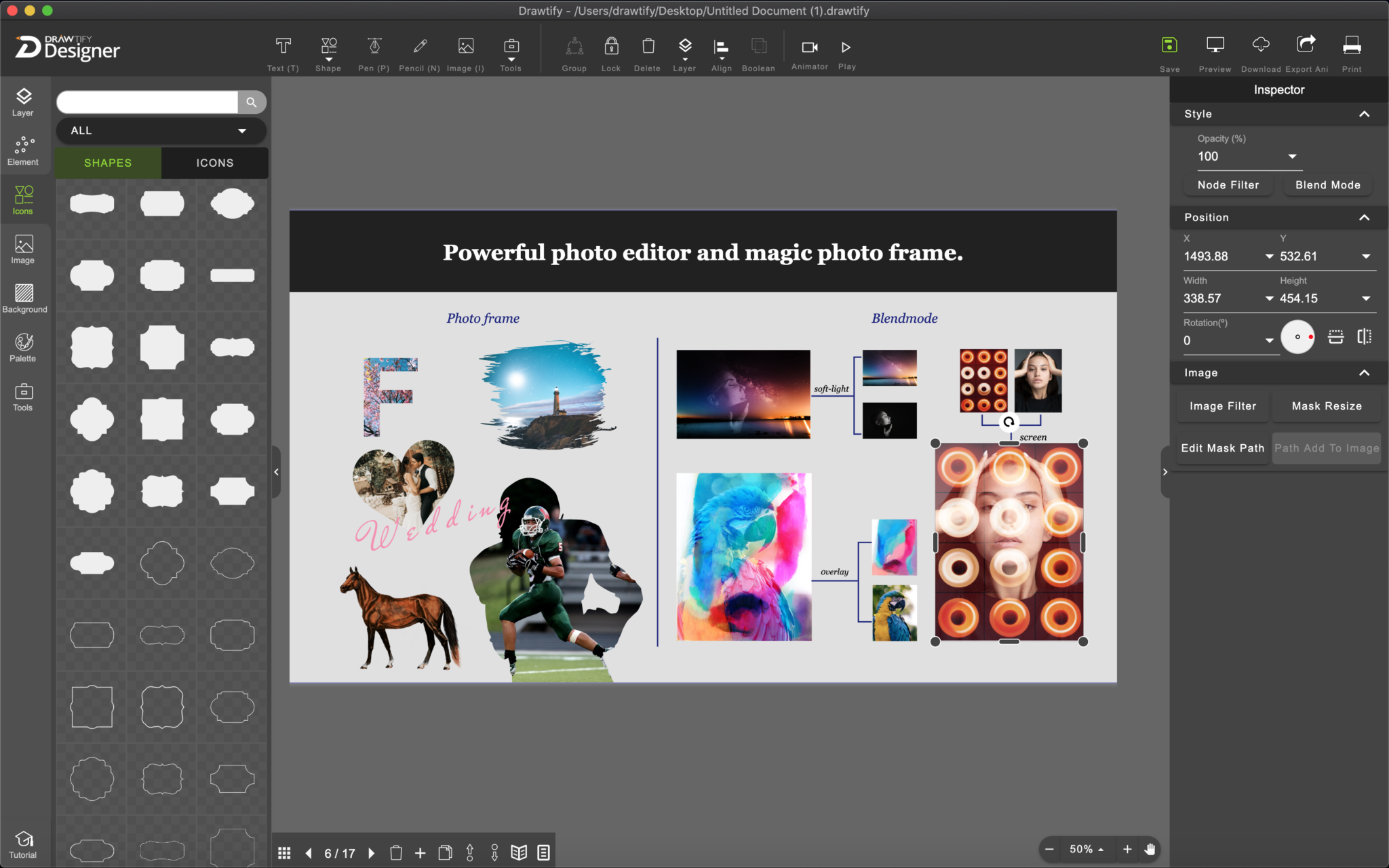Click the Play button
This screenshot has height=868, width=1389.
[x=847, y=47]
